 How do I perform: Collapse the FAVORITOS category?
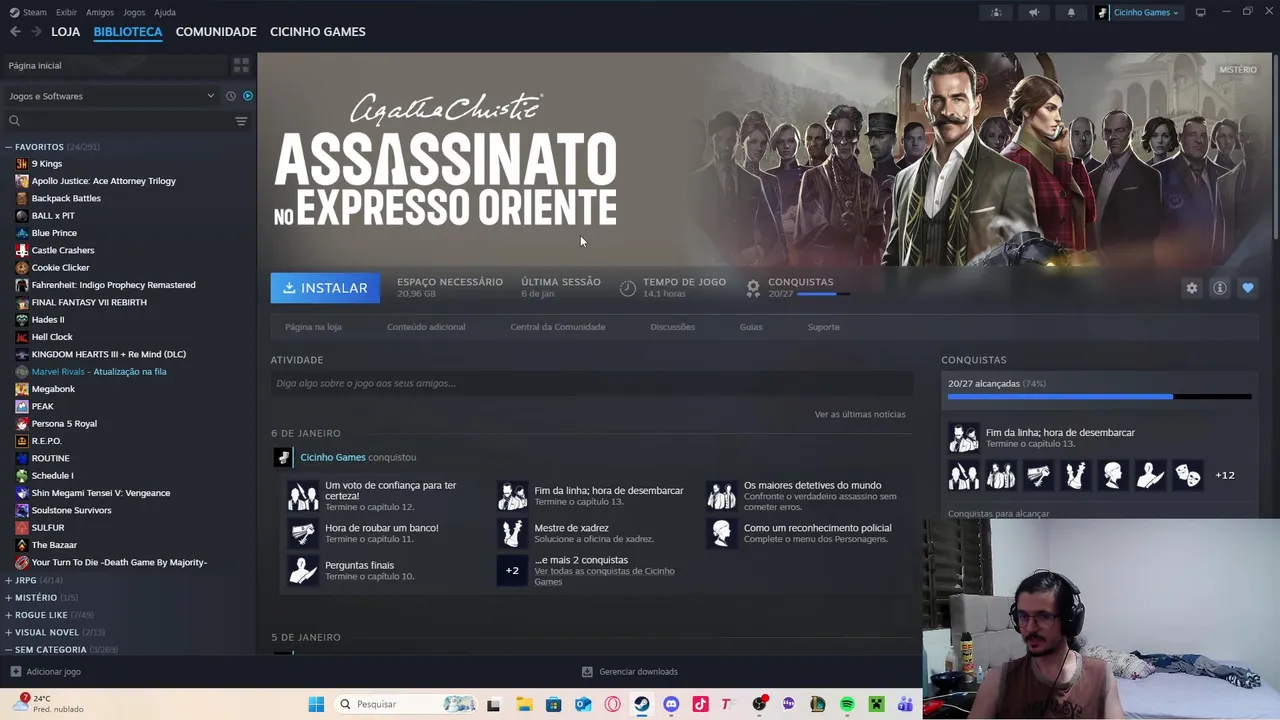(9, 147)
